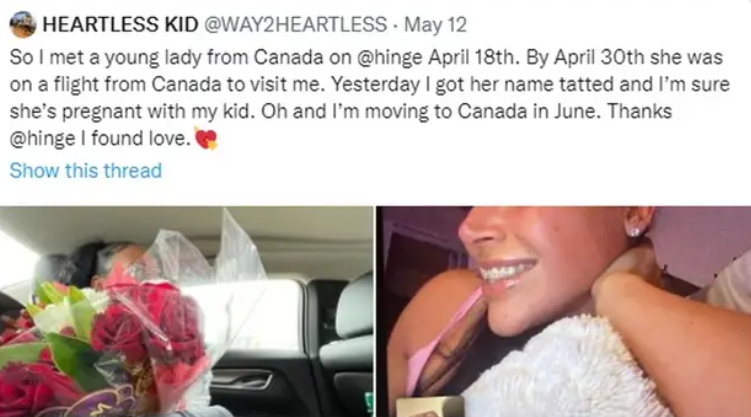751x417 pixels.
Task: Open the tweet's May 12 timestamp
Action: point(435,25)
